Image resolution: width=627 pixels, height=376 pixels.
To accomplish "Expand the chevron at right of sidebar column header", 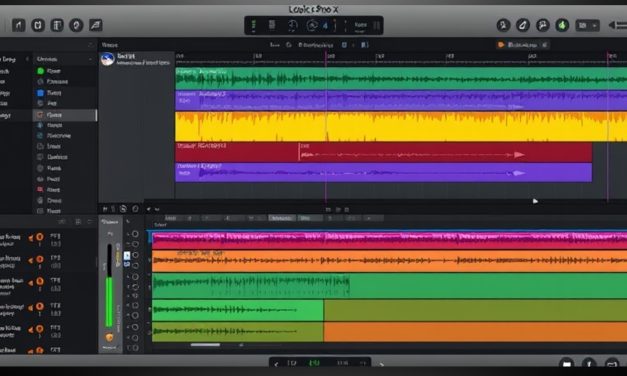I will (x=90, y=59).
